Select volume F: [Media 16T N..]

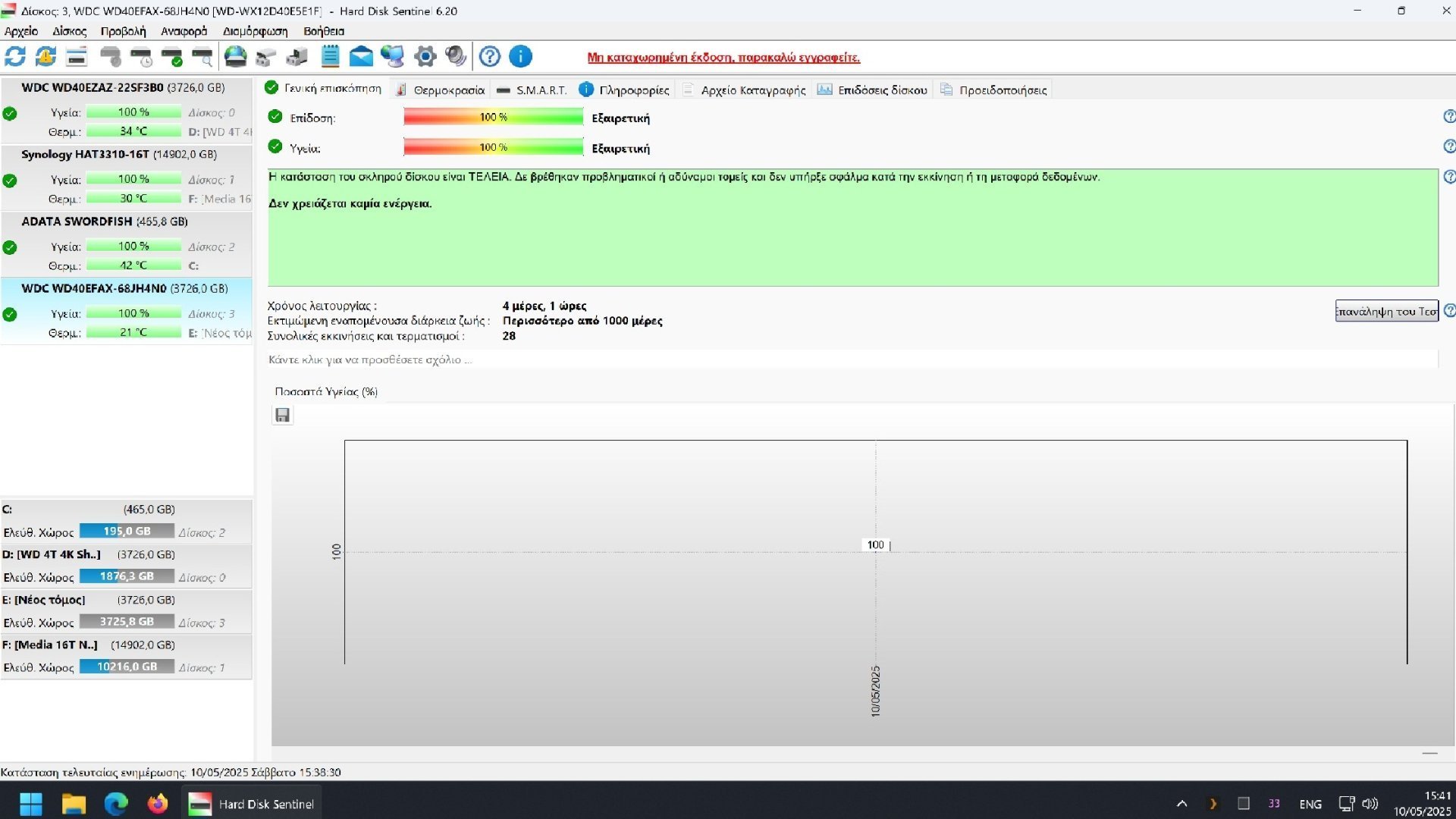(126, 656)
